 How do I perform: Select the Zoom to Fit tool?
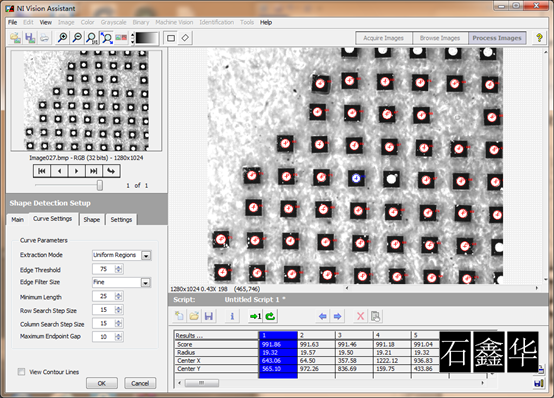coord(107,37)
